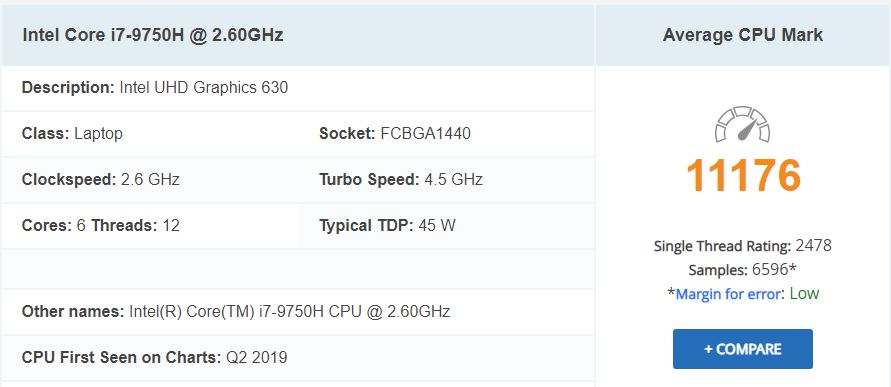Select the Clockspeed 2.6 GHz entry
This screenshot has height=387, width=891.
pyautogui.click(x=101, y=180)
